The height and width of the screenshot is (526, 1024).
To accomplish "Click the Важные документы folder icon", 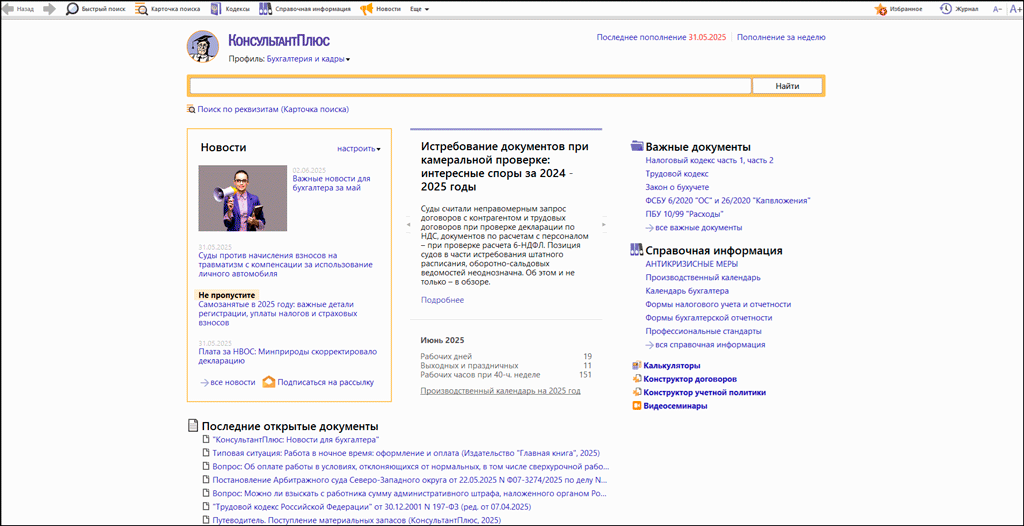I will [x=637, y=146].
